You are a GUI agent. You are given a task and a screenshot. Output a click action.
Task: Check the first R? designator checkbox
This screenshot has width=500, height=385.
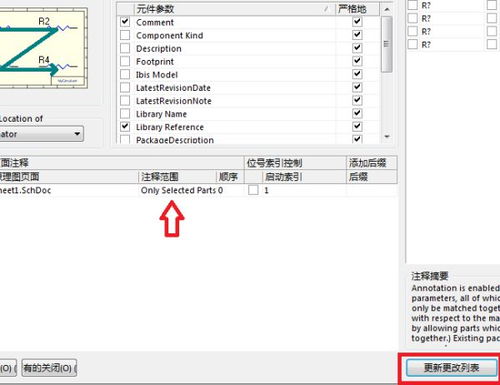click(413, 5)
